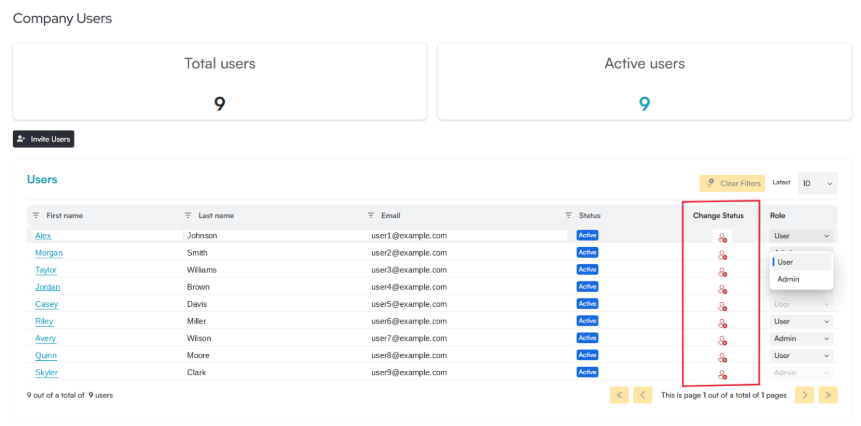Toggle status icon for Riley Miller
This screenshot has width=861, height=426.
[722, 323]
